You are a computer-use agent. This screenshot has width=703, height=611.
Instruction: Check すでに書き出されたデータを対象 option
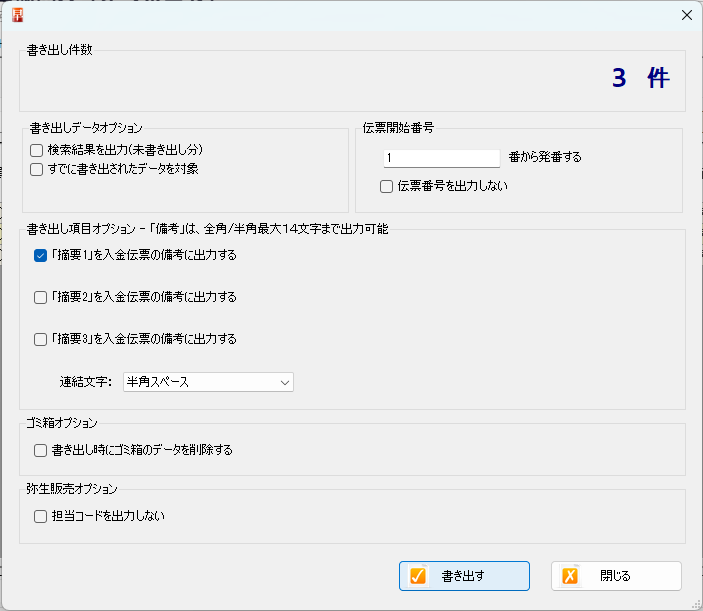click(37, 170)
